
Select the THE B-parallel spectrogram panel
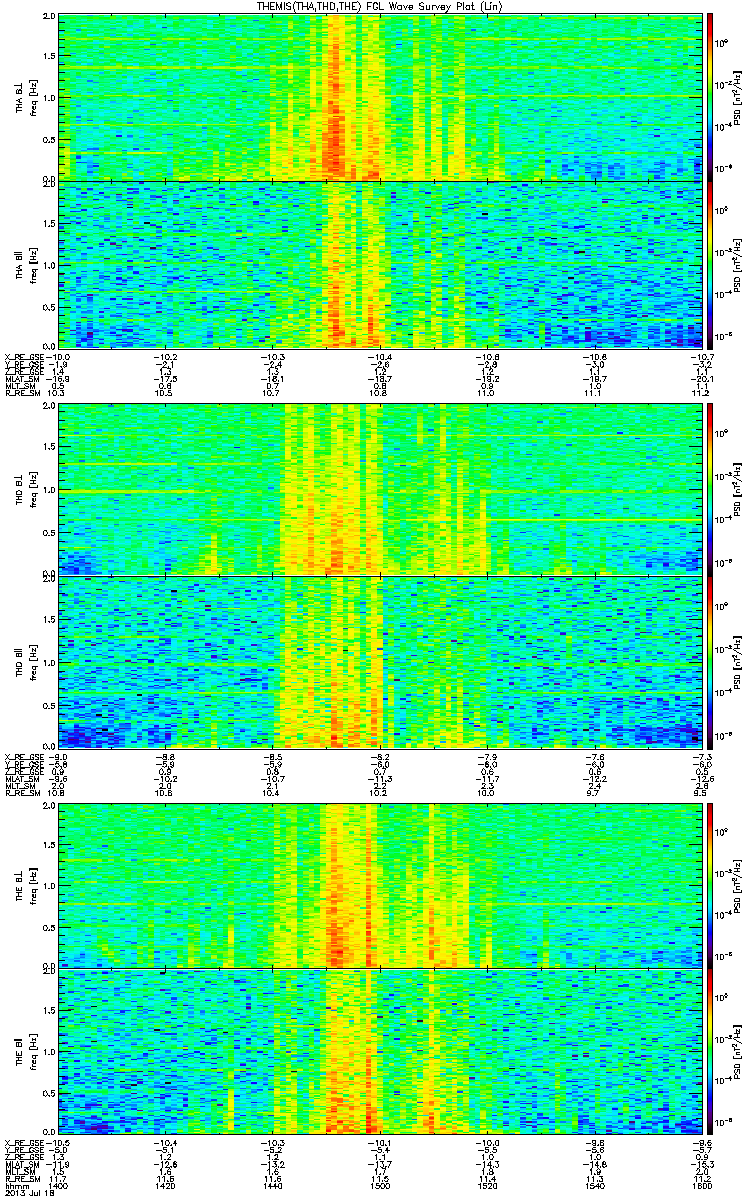(380, 1053)
